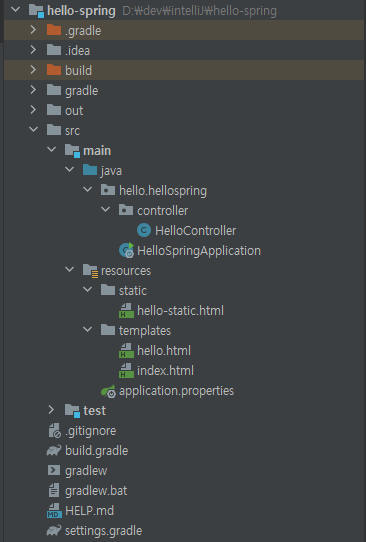Expand the out folder

tap(33, 110)
